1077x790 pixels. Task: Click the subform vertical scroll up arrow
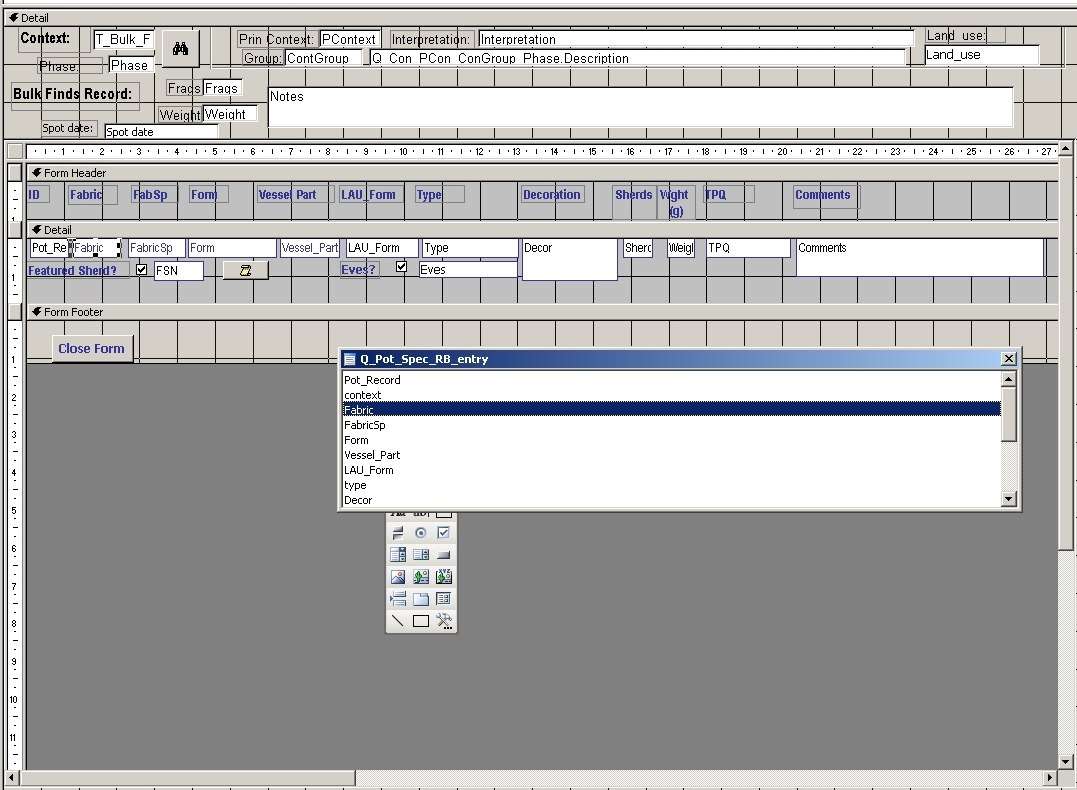pos(1065,149)
